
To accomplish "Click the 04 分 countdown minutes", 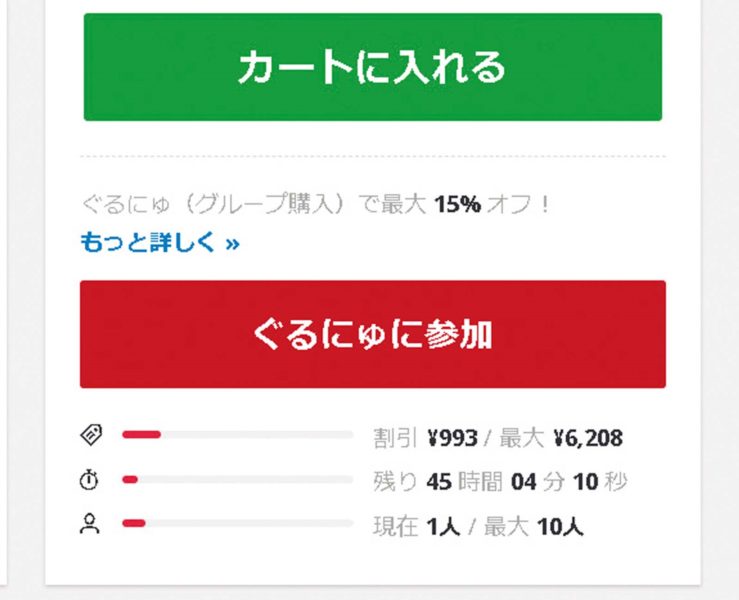I will pos(538,482).
